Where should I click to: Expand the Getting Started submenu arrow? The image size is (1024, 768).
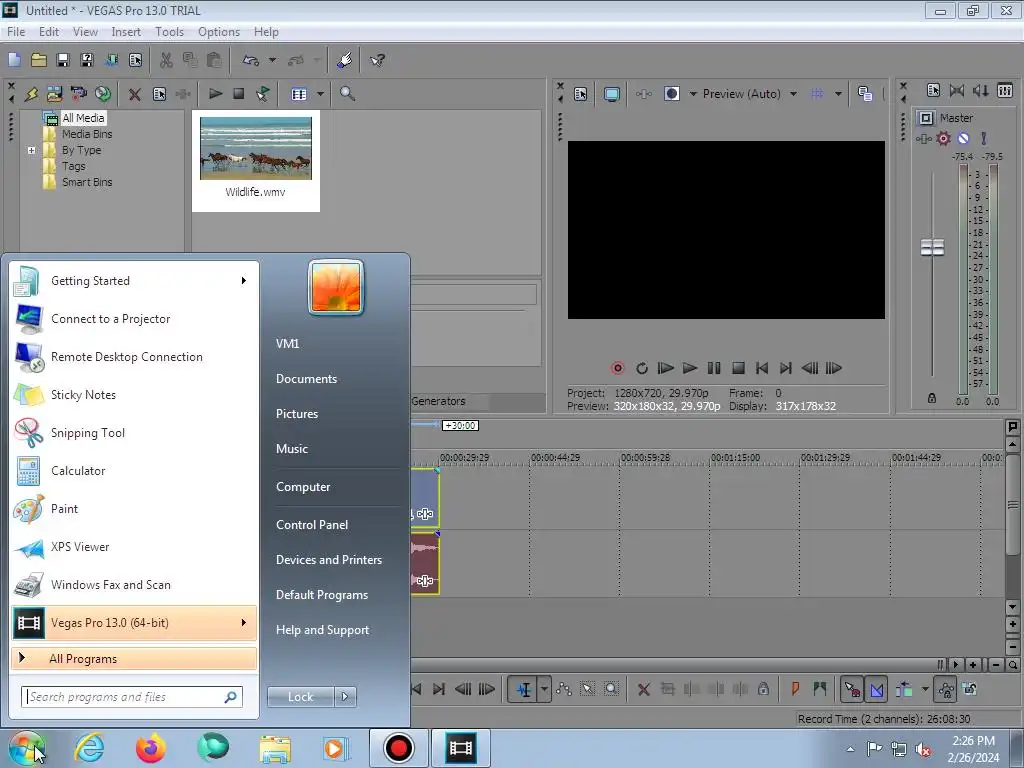click(x=244, y=281)
